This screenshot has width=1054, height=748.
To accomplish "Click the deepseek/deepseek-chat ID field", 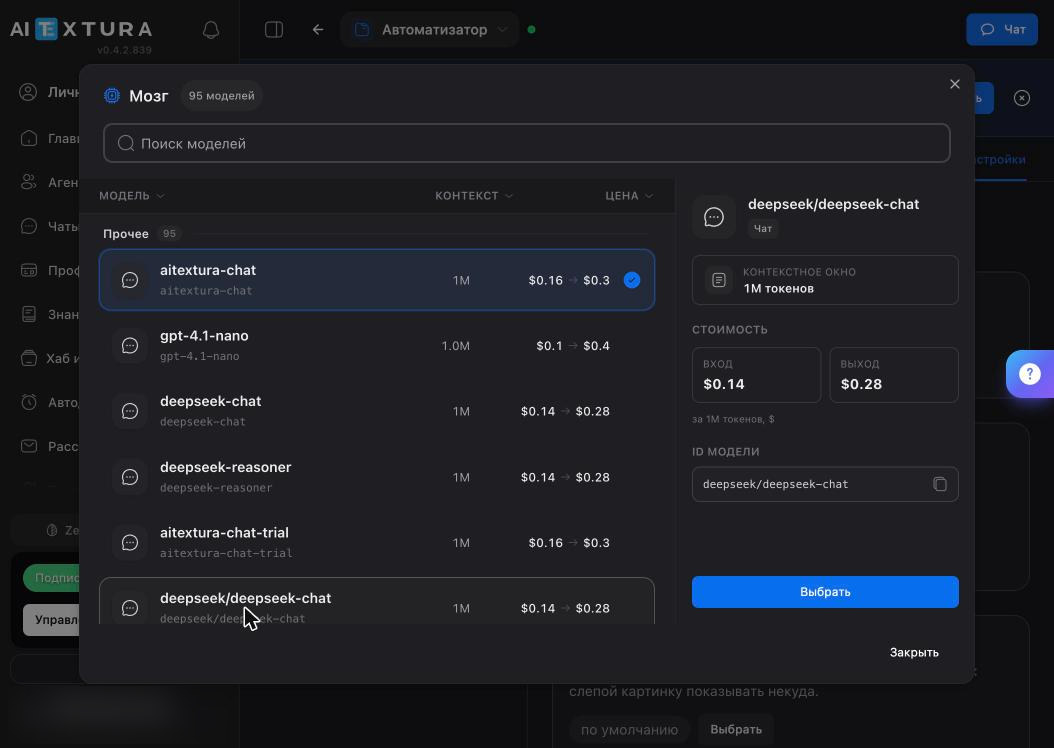I will (x=825, y=484).
